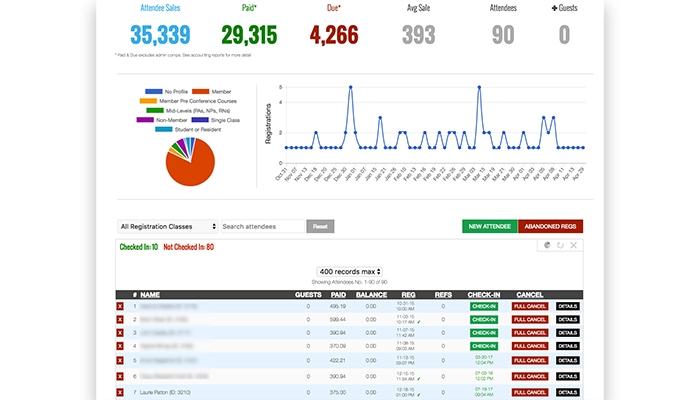Open Details for row 3
The width and height of the screenshot is (700, 400).
568,333
